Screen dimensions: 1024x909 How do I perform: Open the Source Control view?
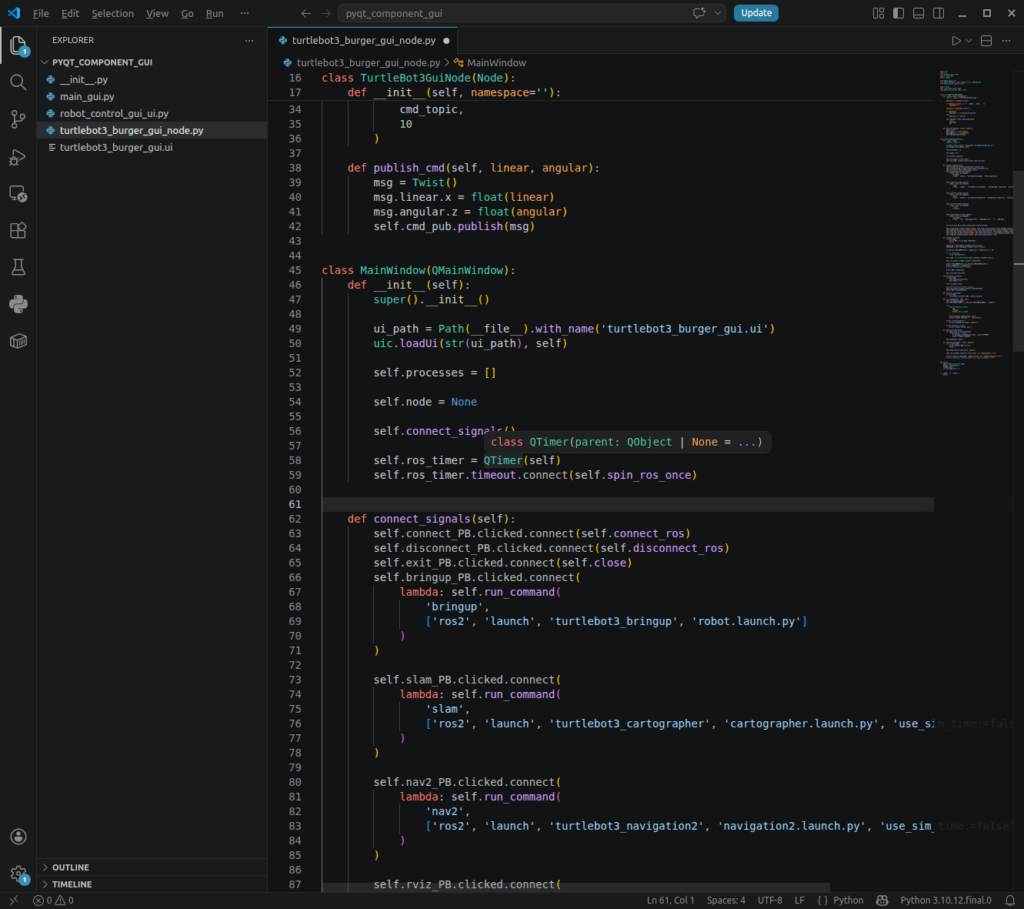(x=18, y=119)
